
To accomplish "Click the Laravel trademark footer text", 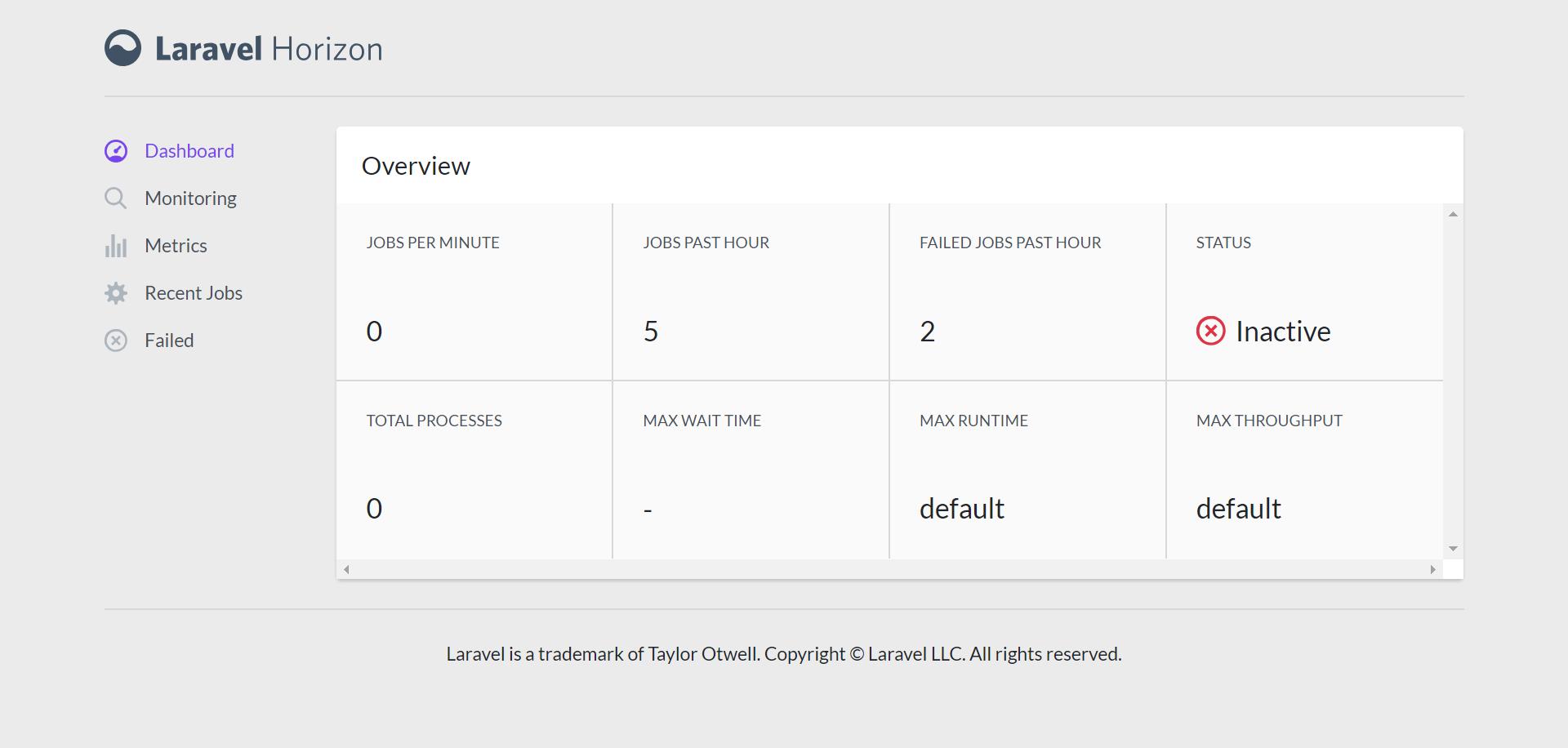I will tap(784, 654).
